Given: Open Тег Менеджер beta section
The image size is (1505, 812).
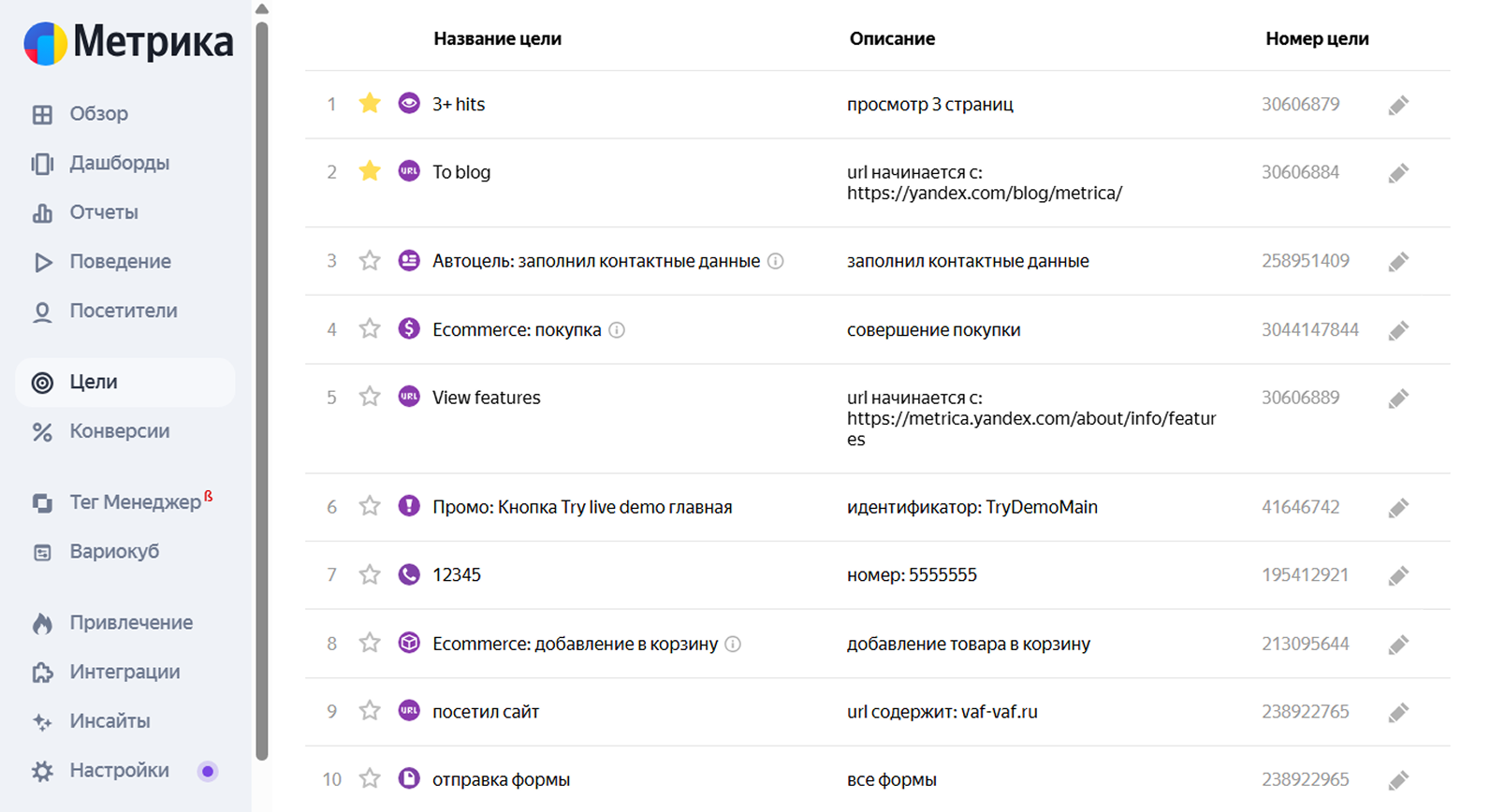Looking at the screenshot, I should [x=135, y=502].
